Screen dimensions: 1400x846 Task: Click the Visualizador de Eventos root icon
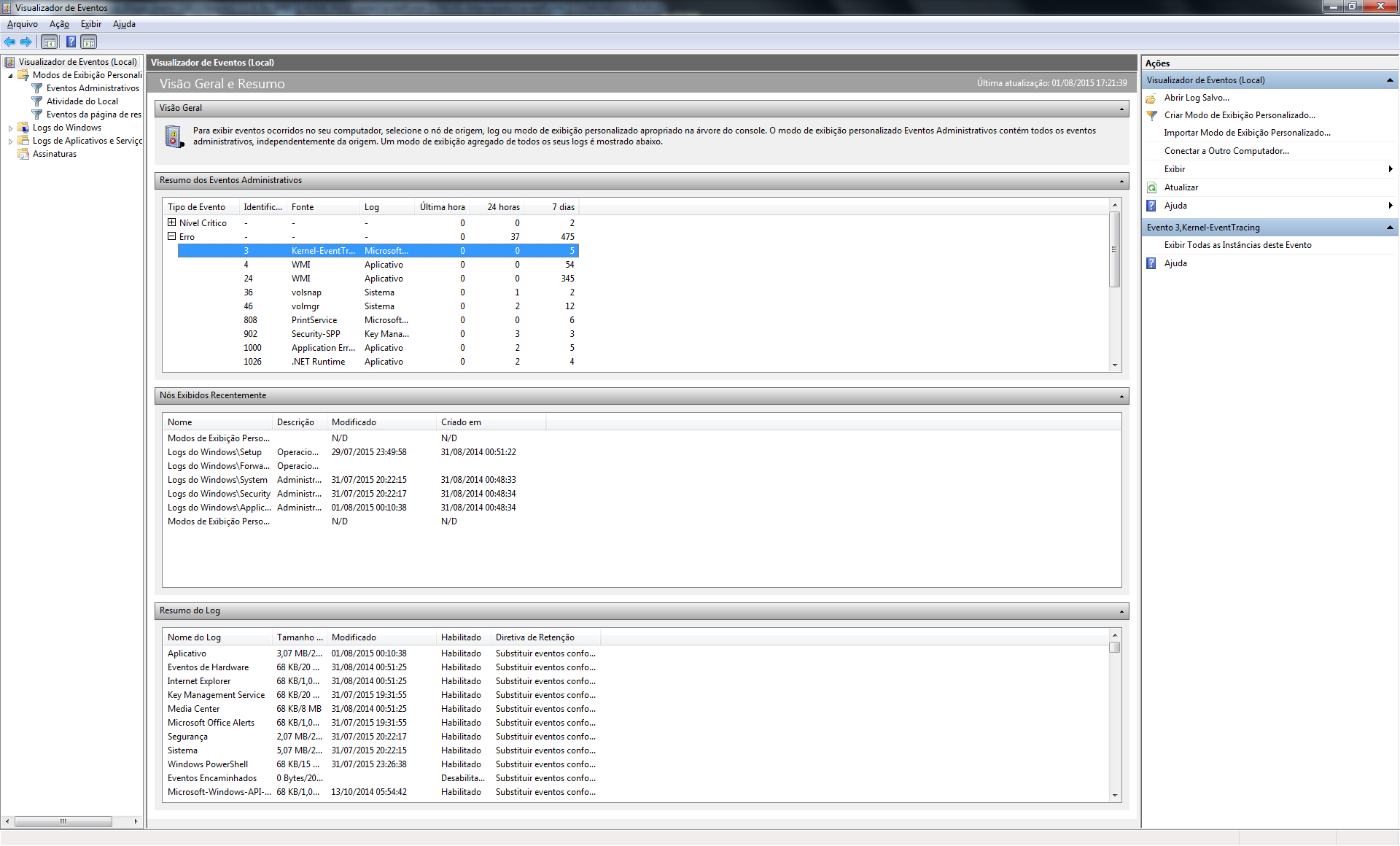[9, 62]
